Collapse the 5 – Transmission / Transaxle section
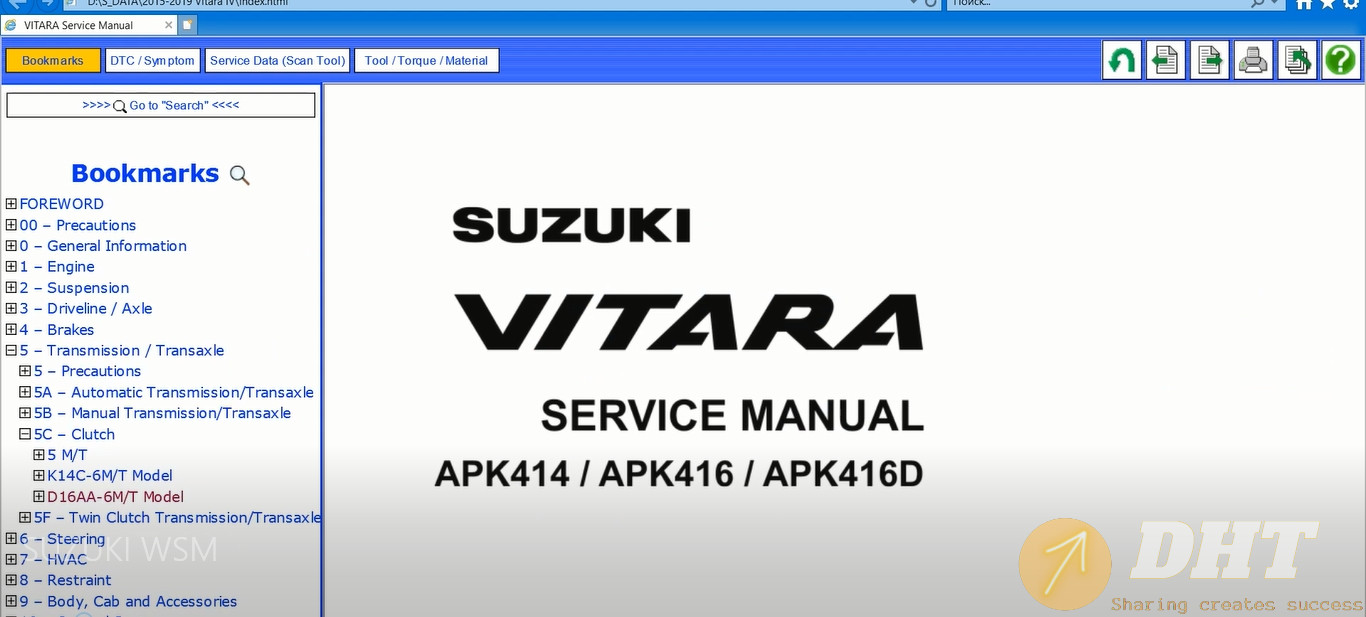 pyautogui.click(x=11, y=351)
